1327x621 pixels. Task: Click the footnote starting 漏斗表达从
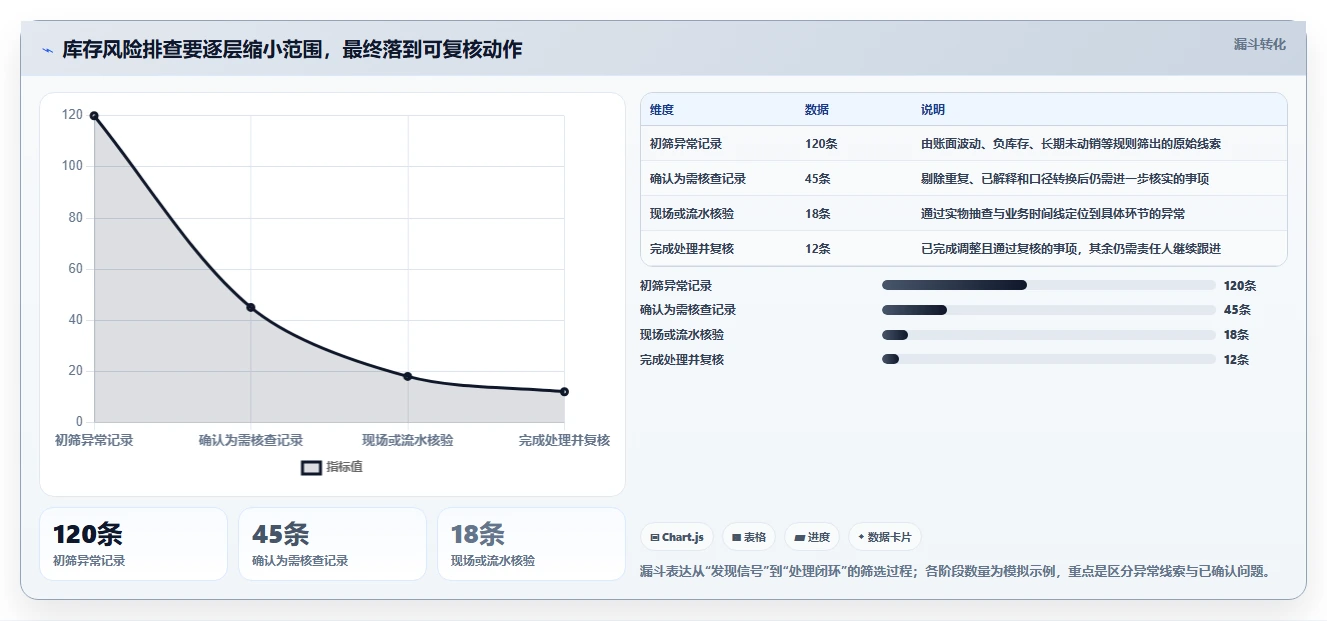[956, 572]
